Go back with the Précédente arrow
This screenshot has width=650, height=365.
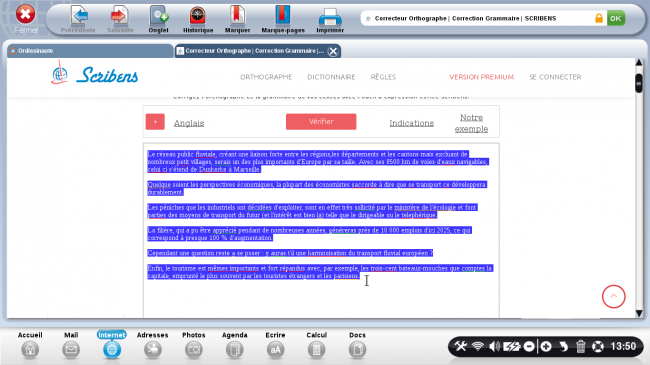coord(78,16)
